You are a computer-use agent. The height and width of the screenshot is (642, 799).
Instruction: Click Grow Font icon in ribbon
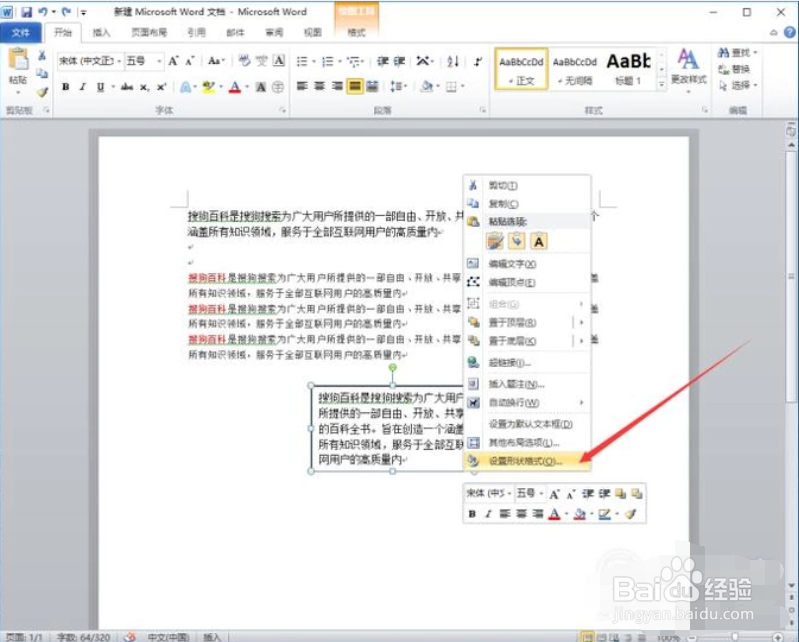[173, 61]
